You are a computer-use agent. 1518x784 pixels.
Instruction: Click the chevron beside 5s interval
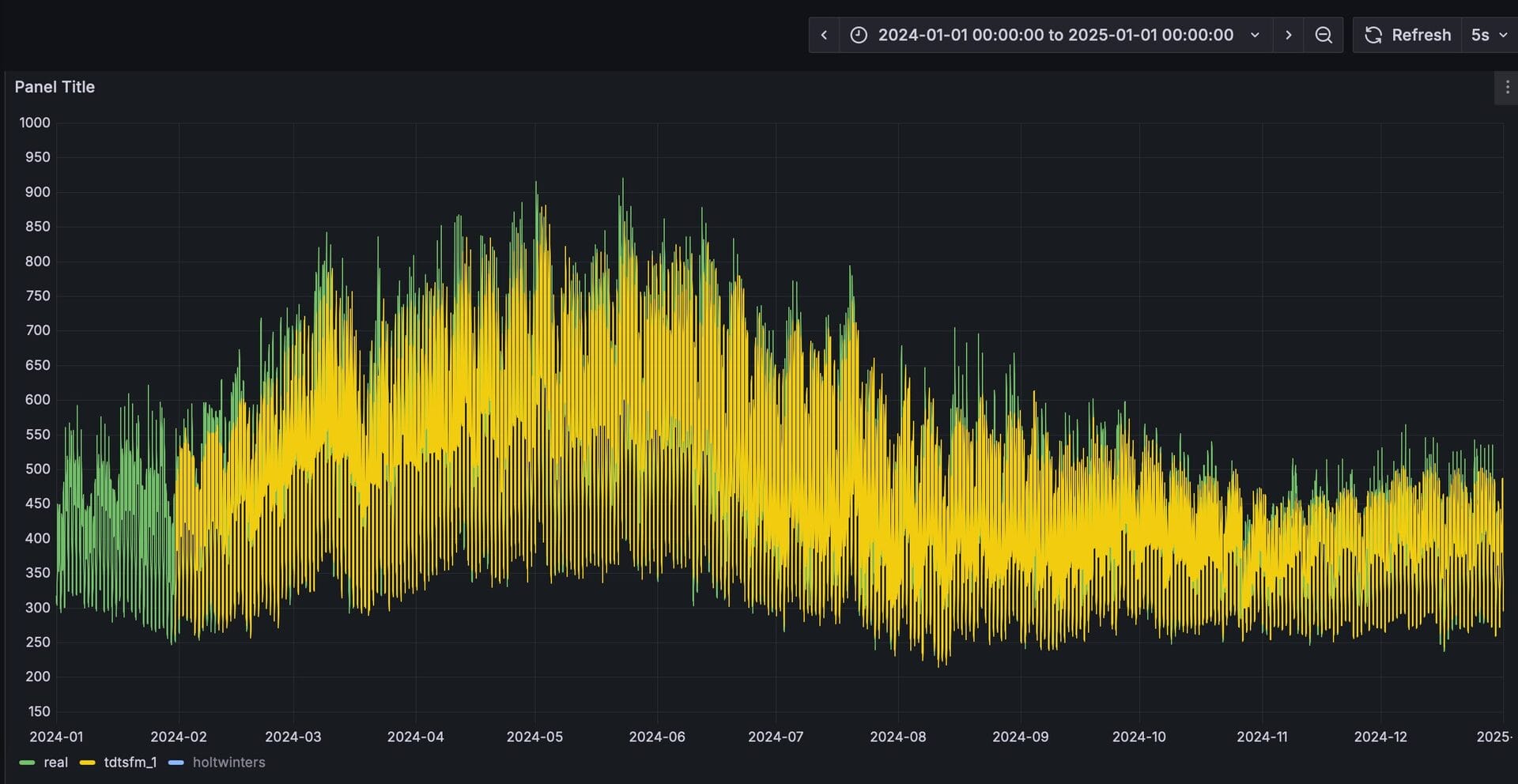[1503, 35]
